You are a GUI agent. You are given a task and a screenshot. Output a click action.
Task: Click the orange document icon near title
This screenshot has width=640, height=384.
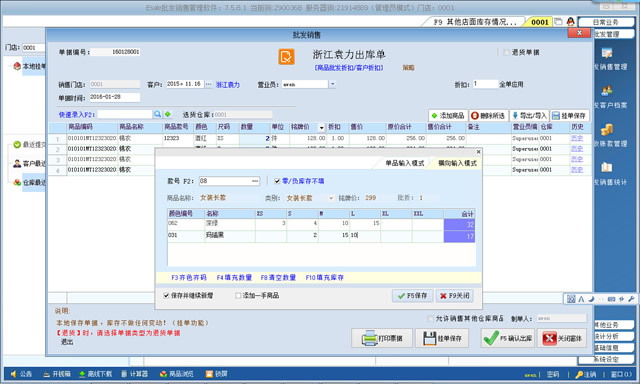[x=287, y=56]
